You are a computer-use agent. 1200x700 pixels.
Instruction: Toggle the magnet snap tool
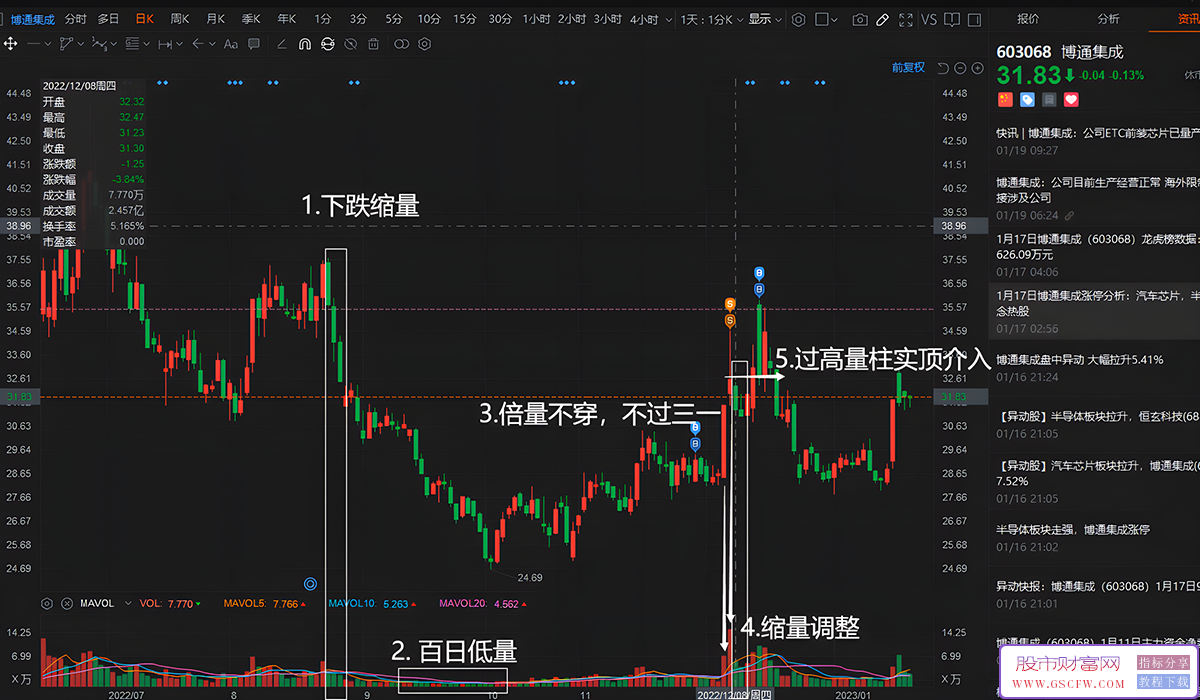tap(305, 43)
